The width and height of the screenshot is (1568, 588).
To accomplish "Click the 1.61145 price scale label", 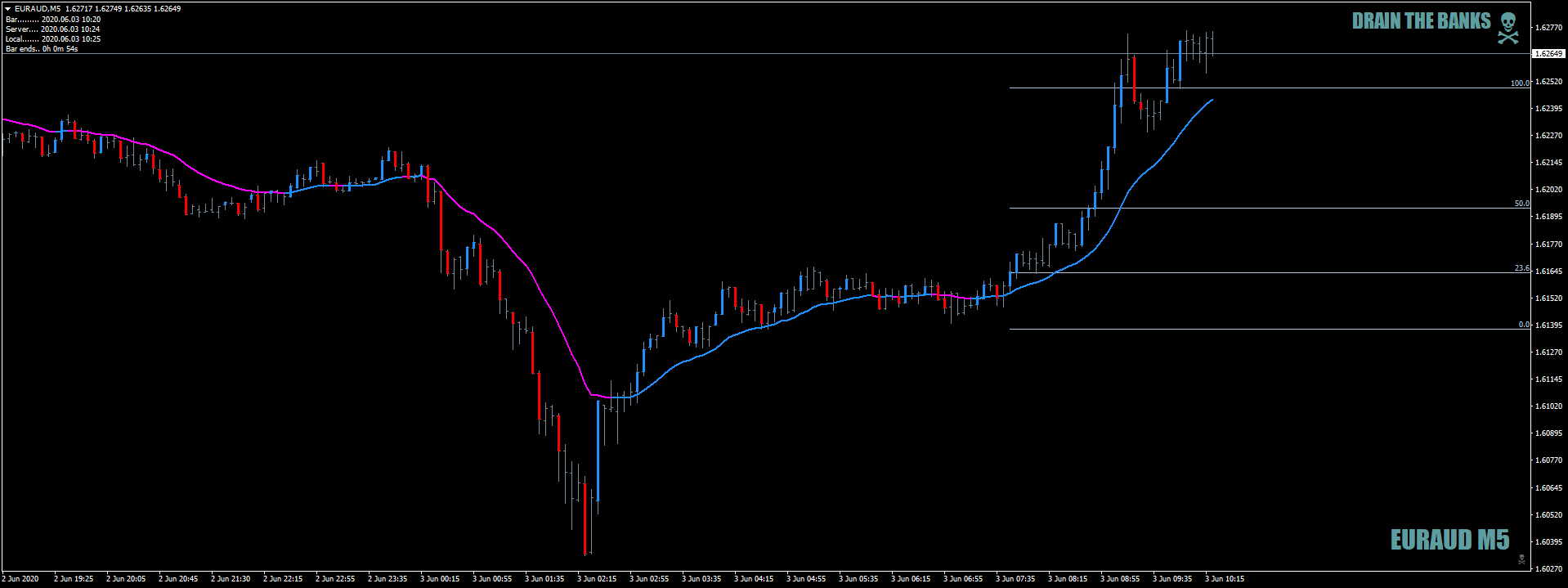I will point(1548,379).
